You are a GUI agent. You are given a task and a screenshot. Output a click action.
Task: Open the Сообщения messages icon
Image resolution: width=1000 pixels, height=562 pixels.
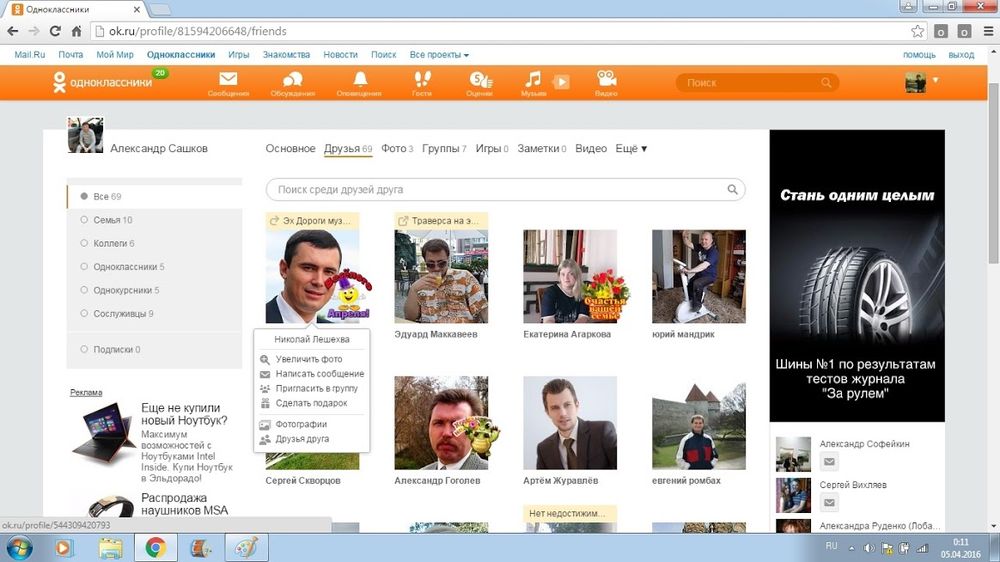(x=228, y=81)
